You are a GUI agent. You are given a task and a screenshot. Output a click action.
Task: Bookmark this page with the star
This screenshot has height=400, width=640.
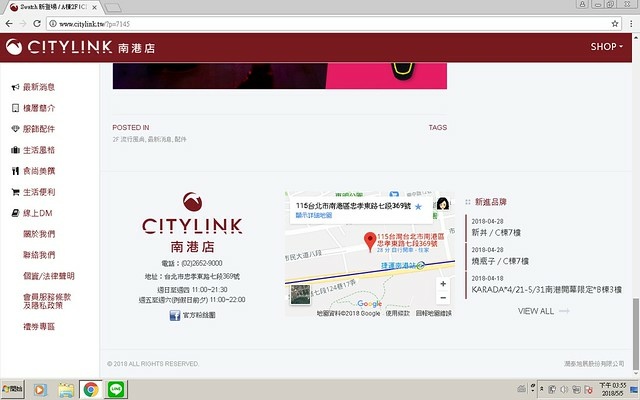click(x=615, y=24)
